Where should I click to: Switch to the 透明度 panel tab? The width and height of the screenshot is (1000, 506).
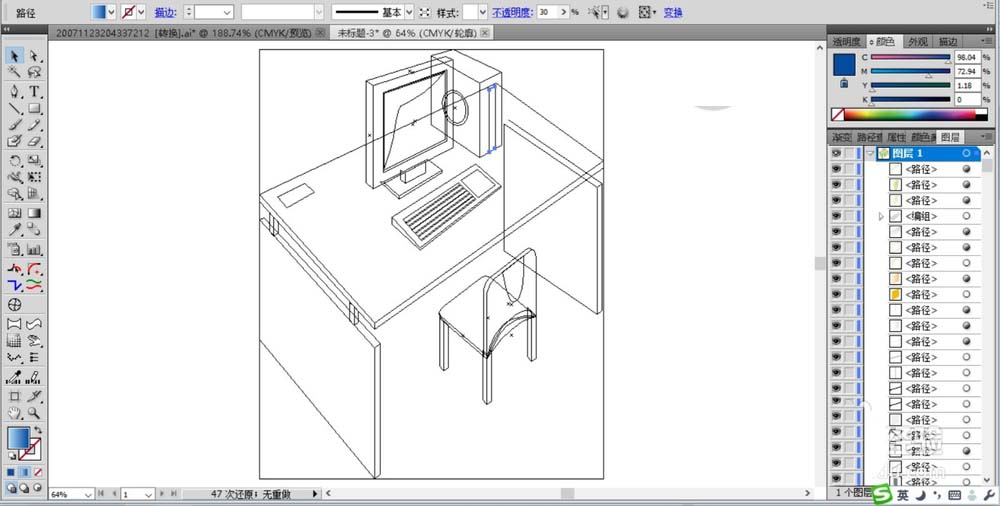(846, 41)
